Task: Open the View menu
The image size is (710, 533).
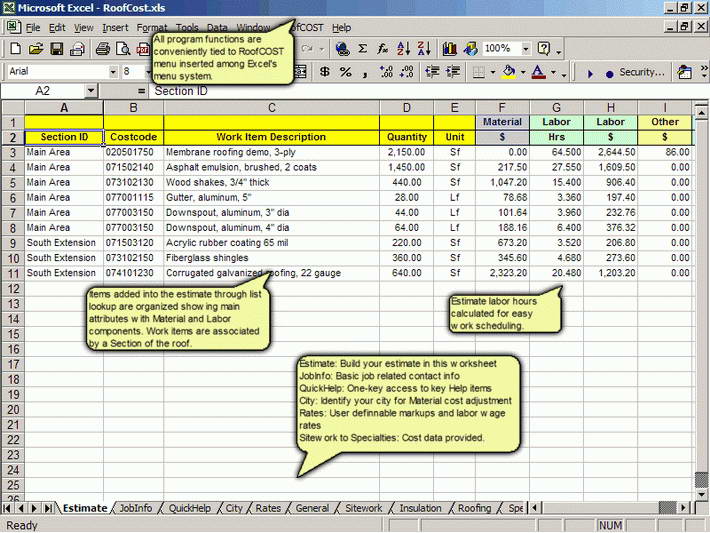Action: [84, 28]
